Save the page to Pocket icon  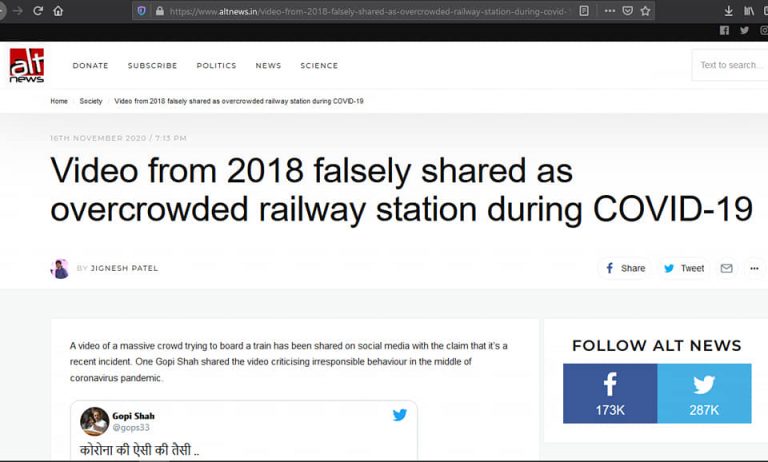coord(627,11)
